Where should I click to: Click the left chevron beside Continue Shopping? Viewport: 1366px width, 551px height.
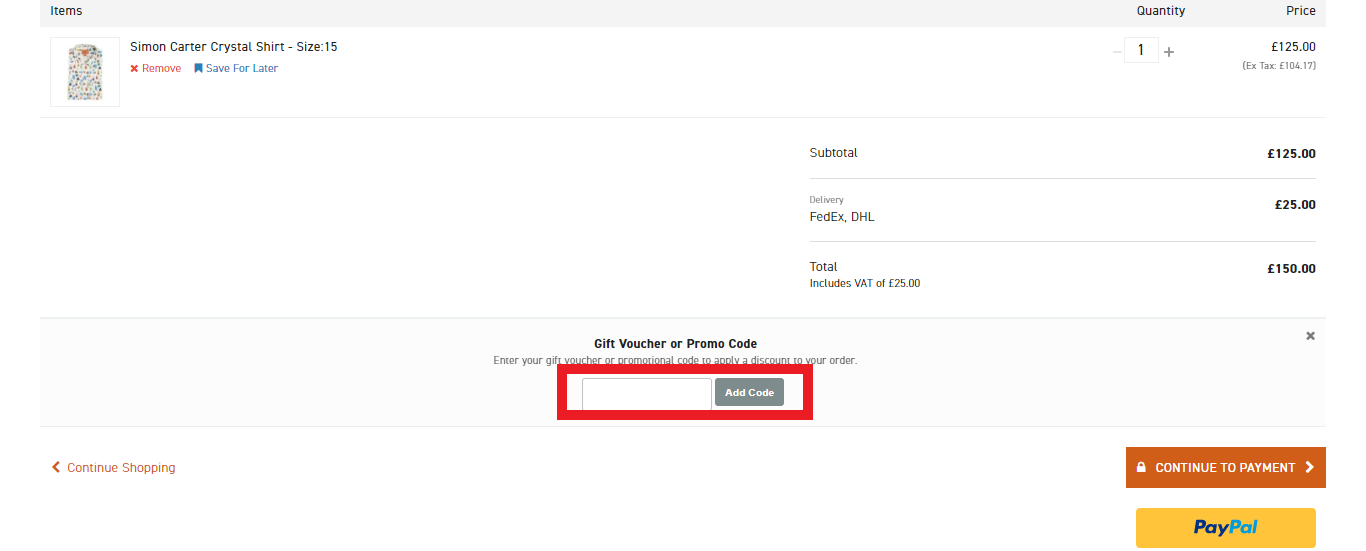[56, 467]
